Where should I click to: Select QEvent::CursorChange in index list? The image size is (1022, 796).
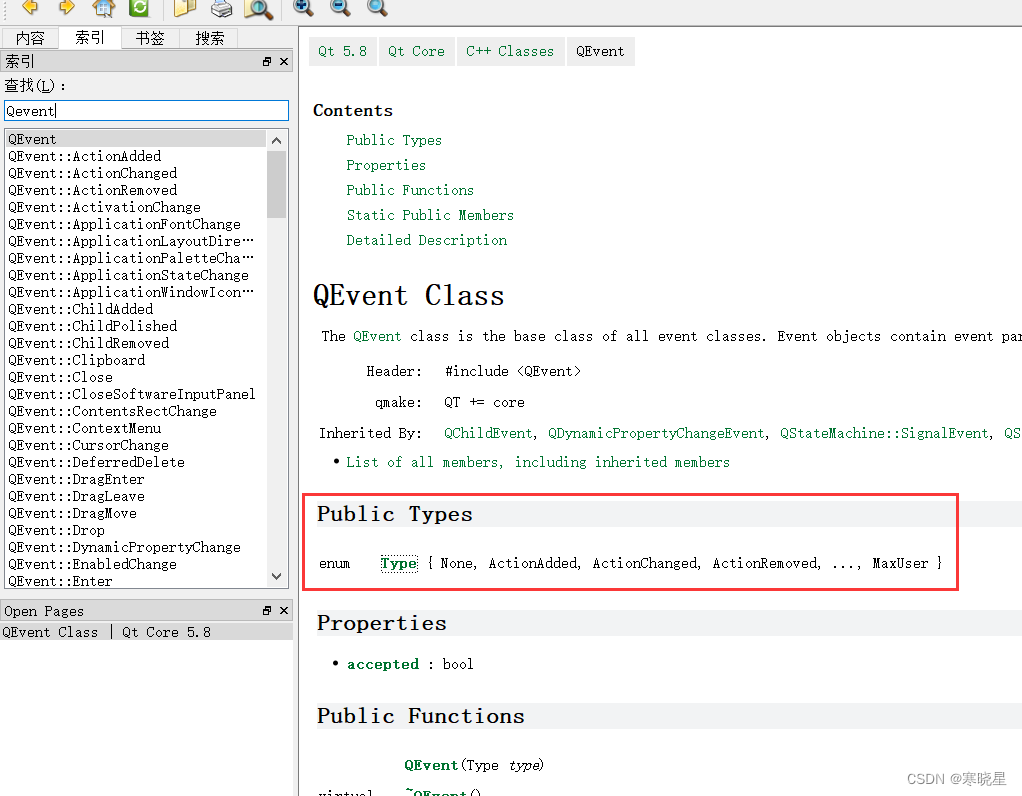136,445
